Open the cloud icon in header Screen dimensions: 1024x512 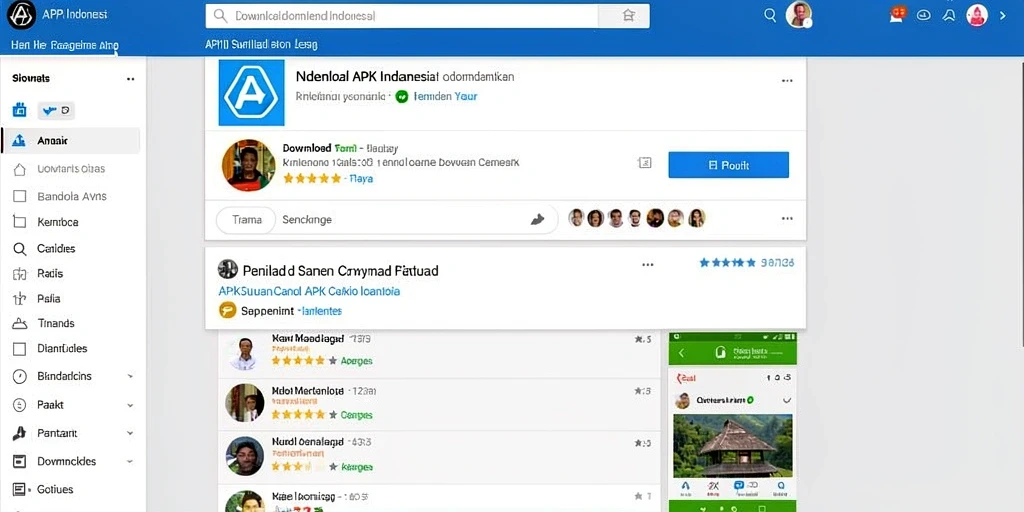[923, 15]
